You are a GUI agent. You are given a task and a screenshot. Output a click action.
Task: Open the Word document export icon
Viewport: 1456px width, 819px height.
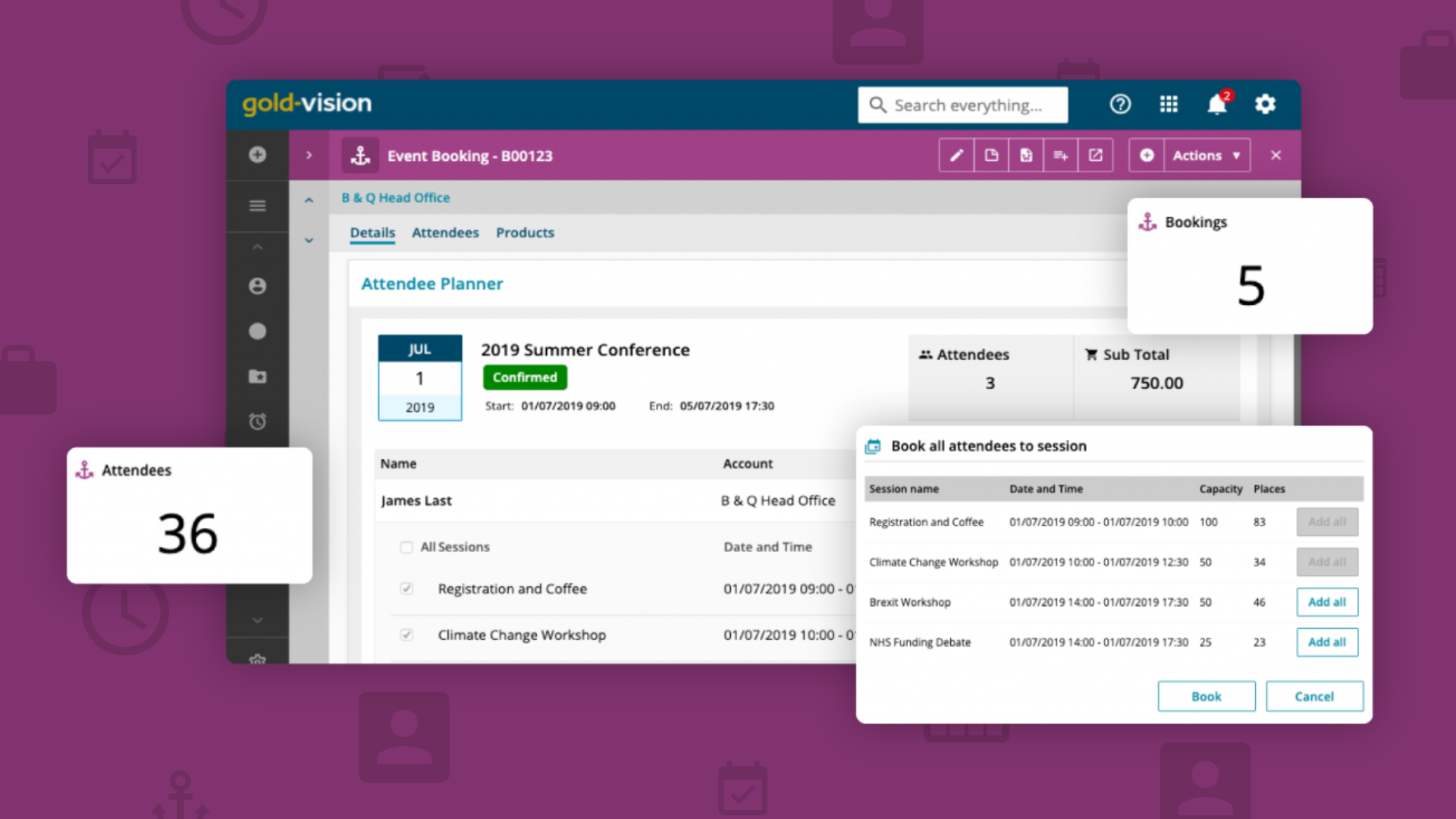pyautogui.click(x=1025, y=155)
